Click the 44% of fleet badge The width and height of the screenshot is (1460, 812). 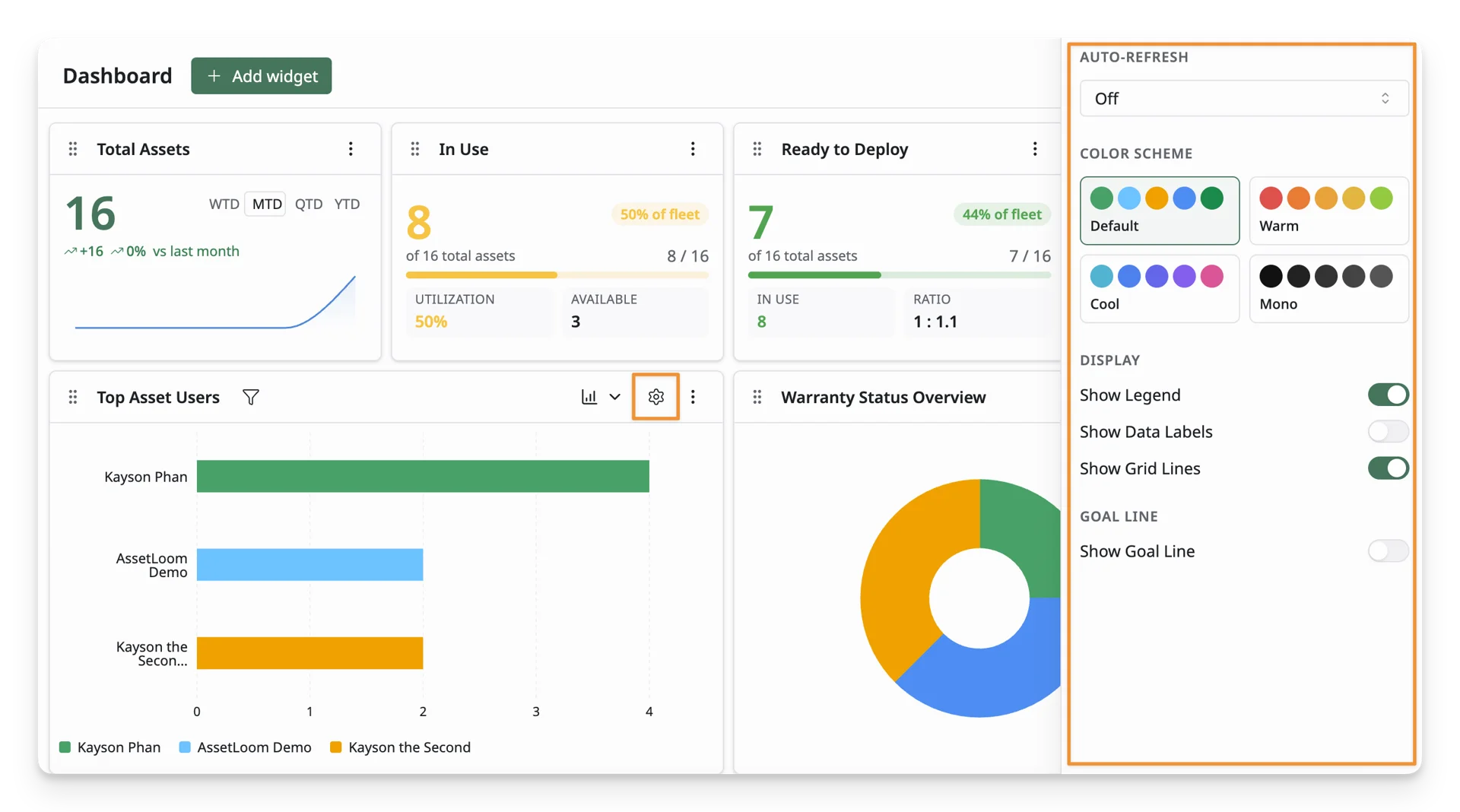[1001, 214]
